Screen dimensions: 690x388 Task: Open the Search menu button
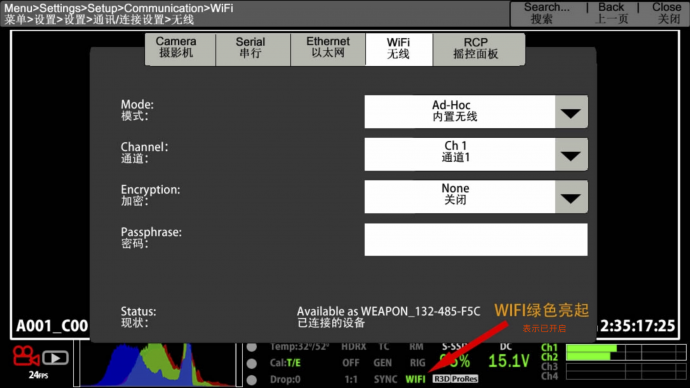point(547,13)
